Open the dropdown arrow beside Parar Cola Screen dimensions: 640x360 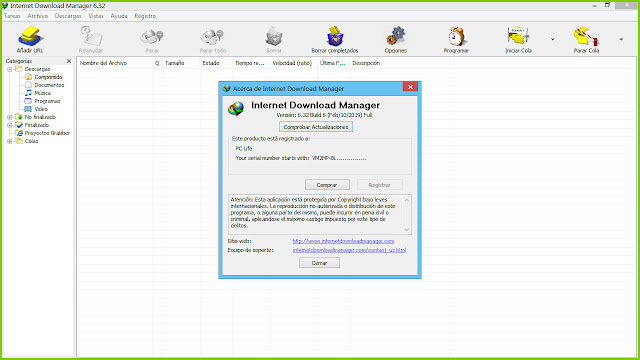[621, 40]
